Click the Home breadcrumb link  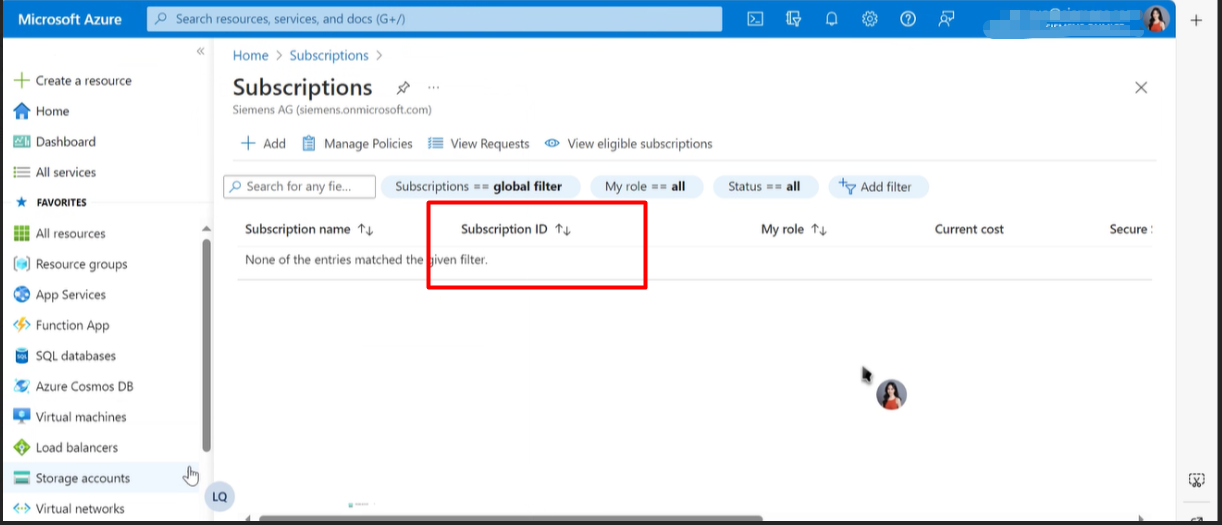[x=250, y=56]
